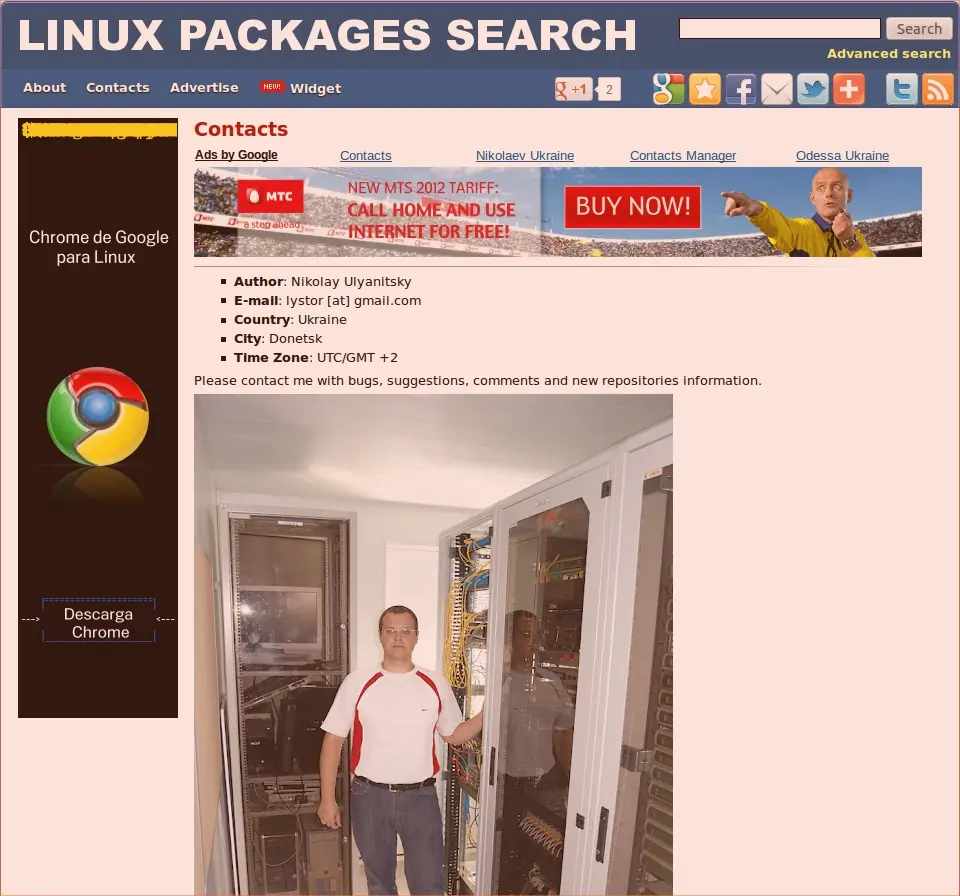The width and height of the screenshot is (960, 896).
Task: Click the MTC logo in the banner ad
Action: pos(270,196)
